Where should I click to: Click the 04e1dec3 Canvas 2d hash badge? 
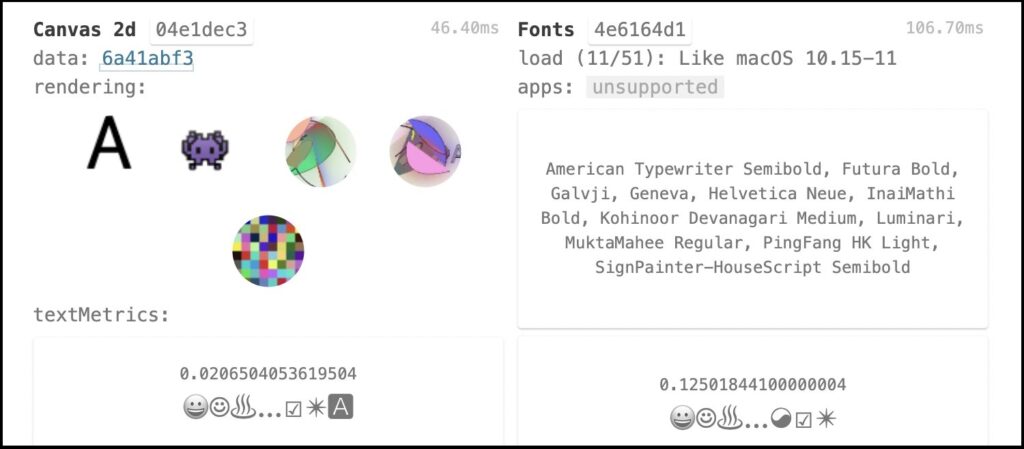[201, 30]
